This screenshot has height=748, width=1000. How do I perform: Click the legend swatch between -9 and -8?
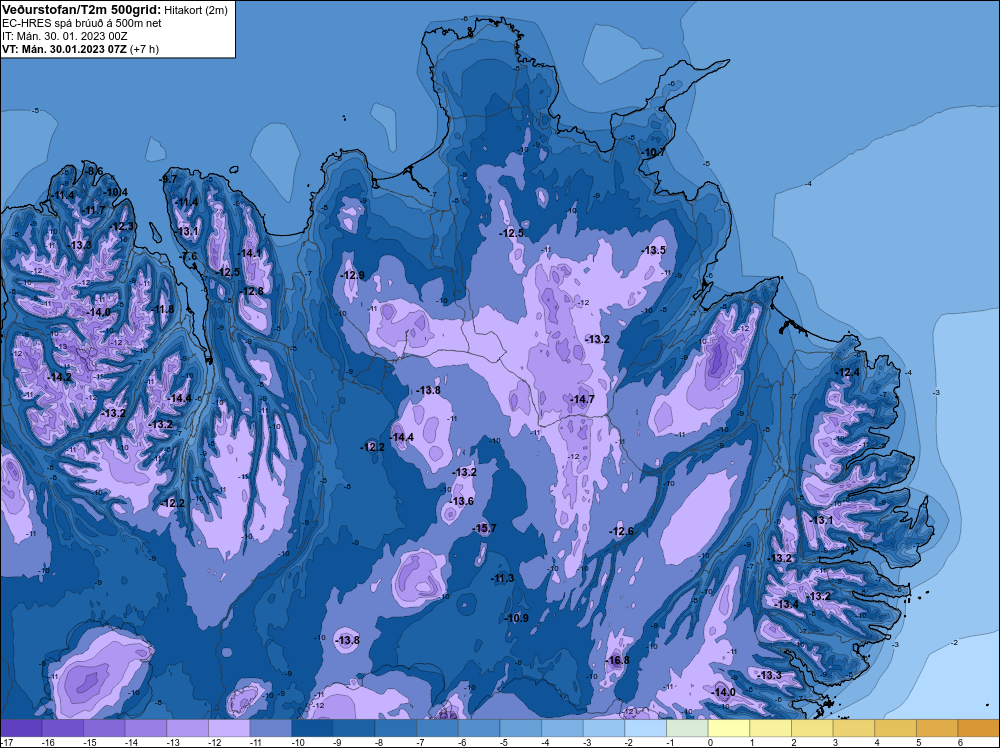pos(354,728)
